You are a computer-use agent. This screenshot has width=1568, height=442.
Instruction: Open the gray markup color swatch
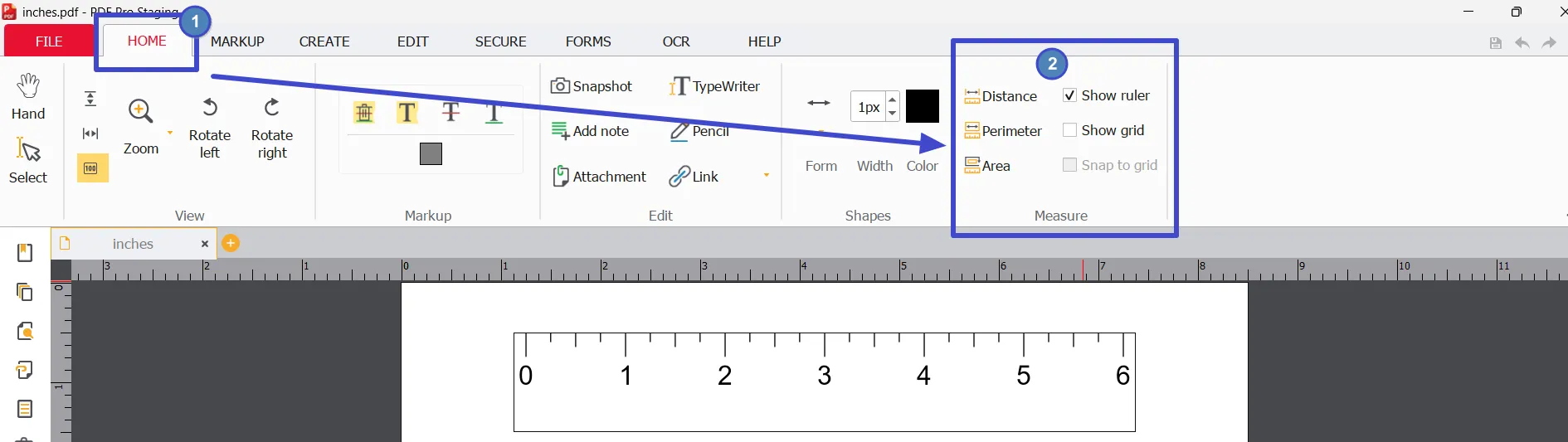coord(431,154)
